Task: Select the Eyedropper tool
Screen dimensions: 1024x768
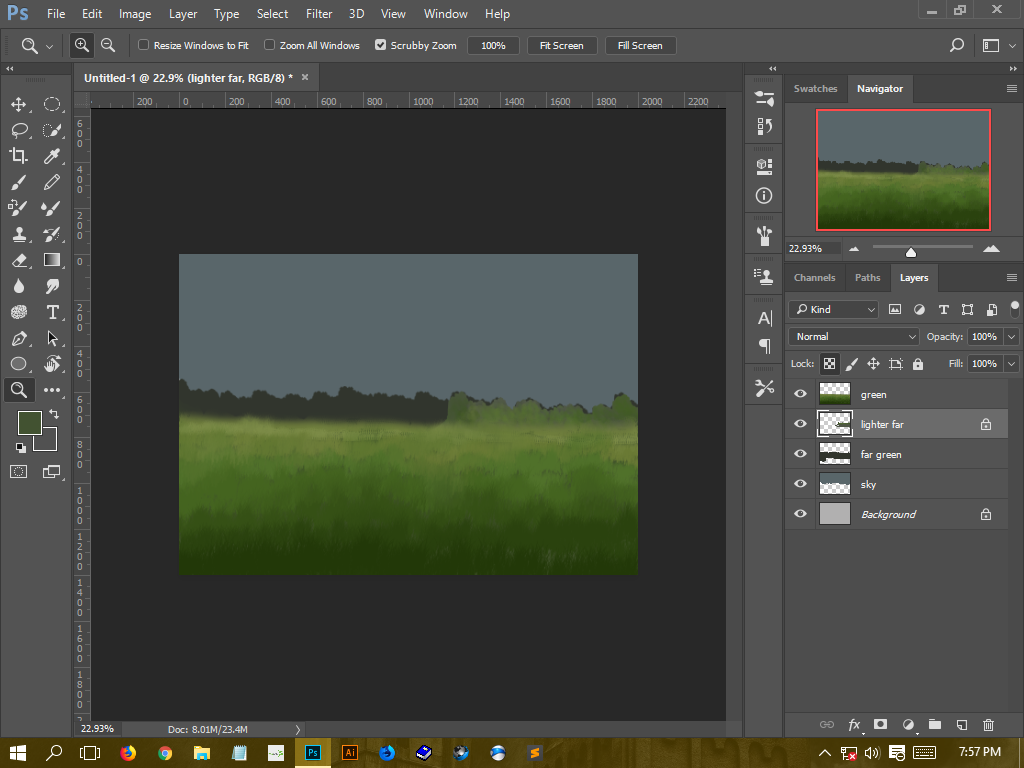Action: tap(52, 155)
